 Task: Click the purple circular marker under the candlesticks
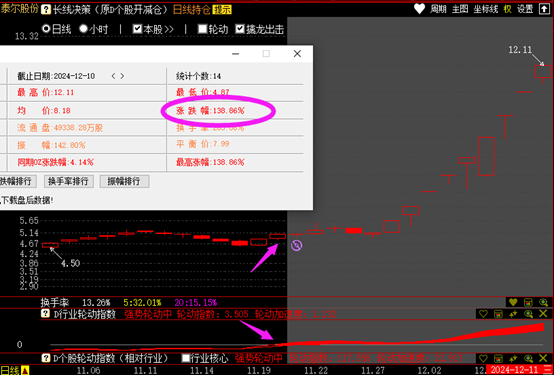coord(296,245)
